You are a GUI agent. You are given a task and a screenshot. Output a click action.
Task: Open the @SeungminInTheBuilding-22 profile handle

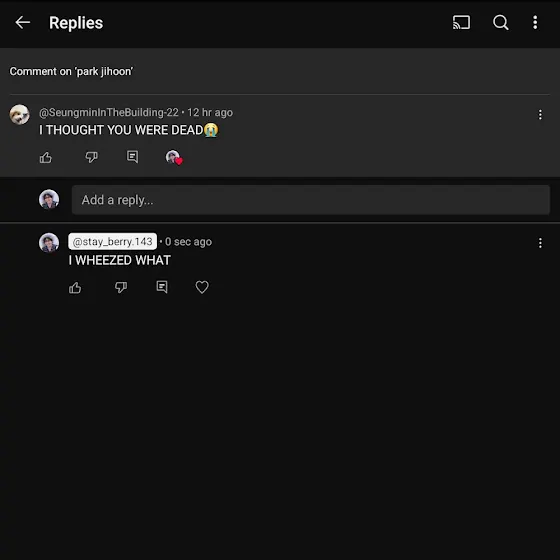click(109, 112)
